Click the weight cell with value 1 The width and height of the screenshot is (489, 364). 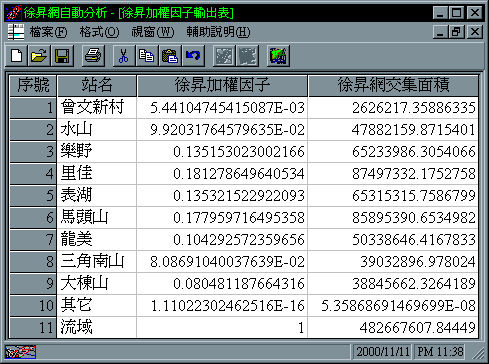[x=222, y=328]
